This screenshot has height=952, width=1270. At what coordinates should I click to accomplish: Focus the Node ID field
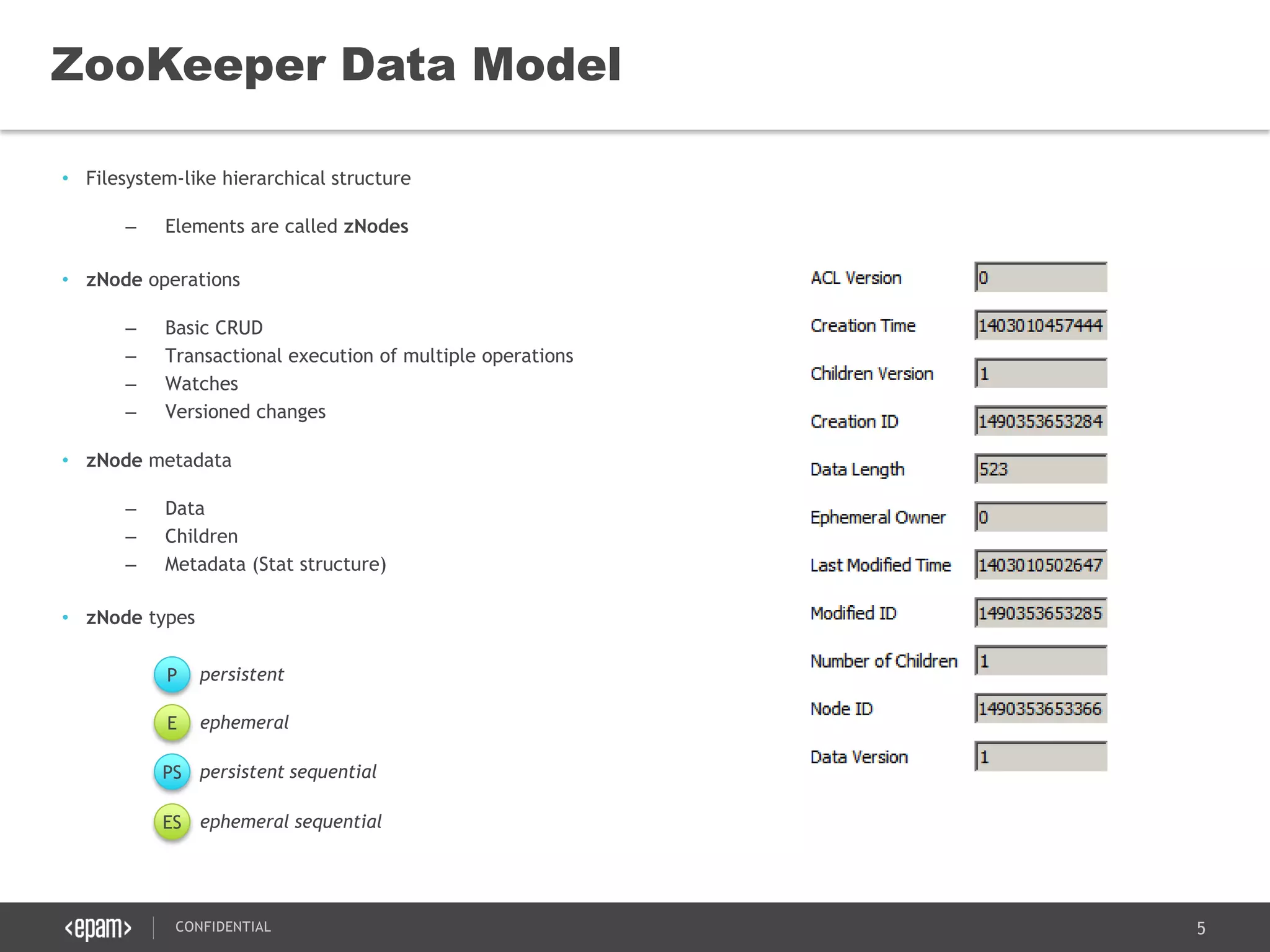tap(1041, 709)
